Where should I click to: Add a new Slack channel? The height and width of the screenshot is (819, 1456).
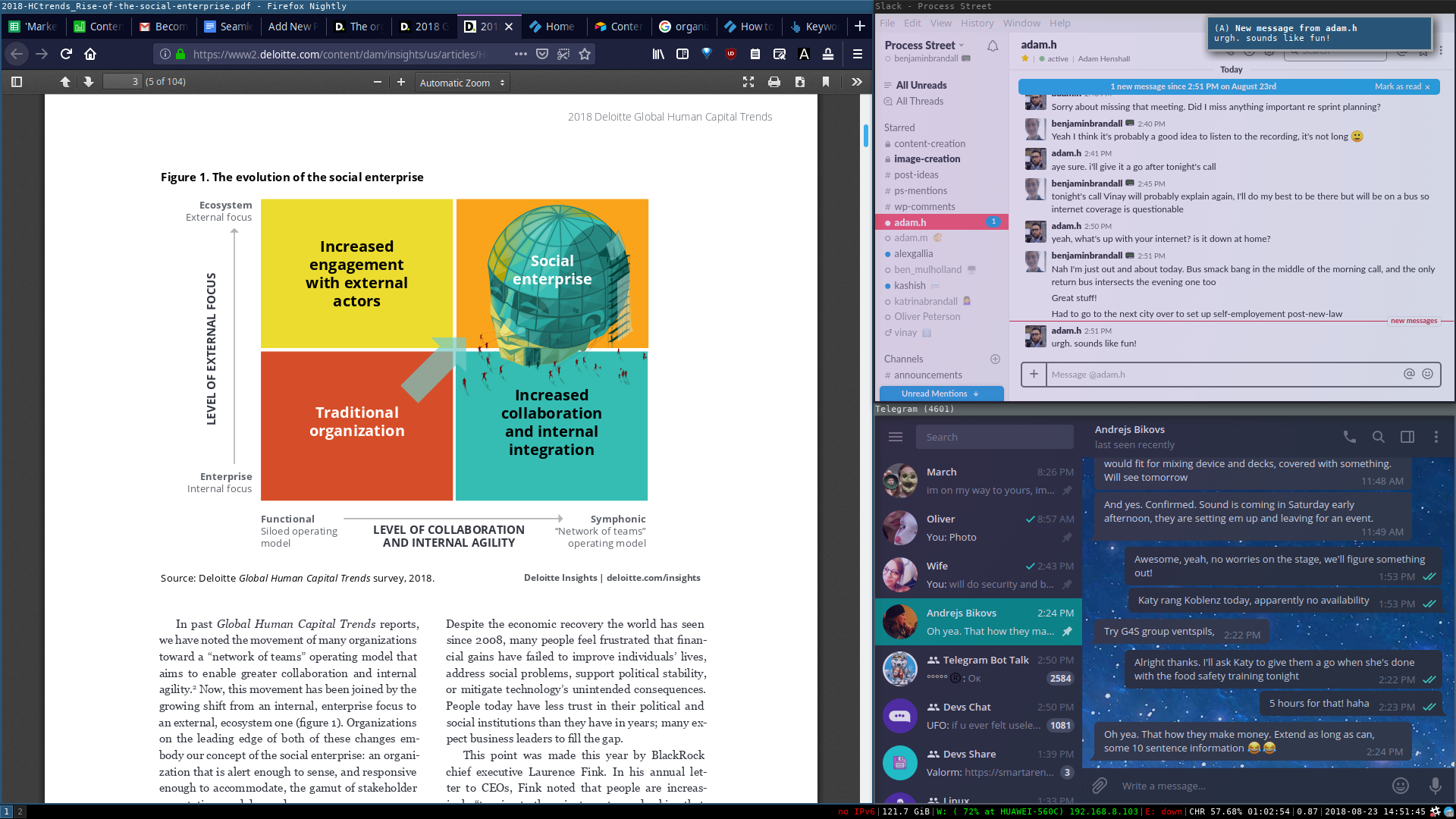coord(995,359)
